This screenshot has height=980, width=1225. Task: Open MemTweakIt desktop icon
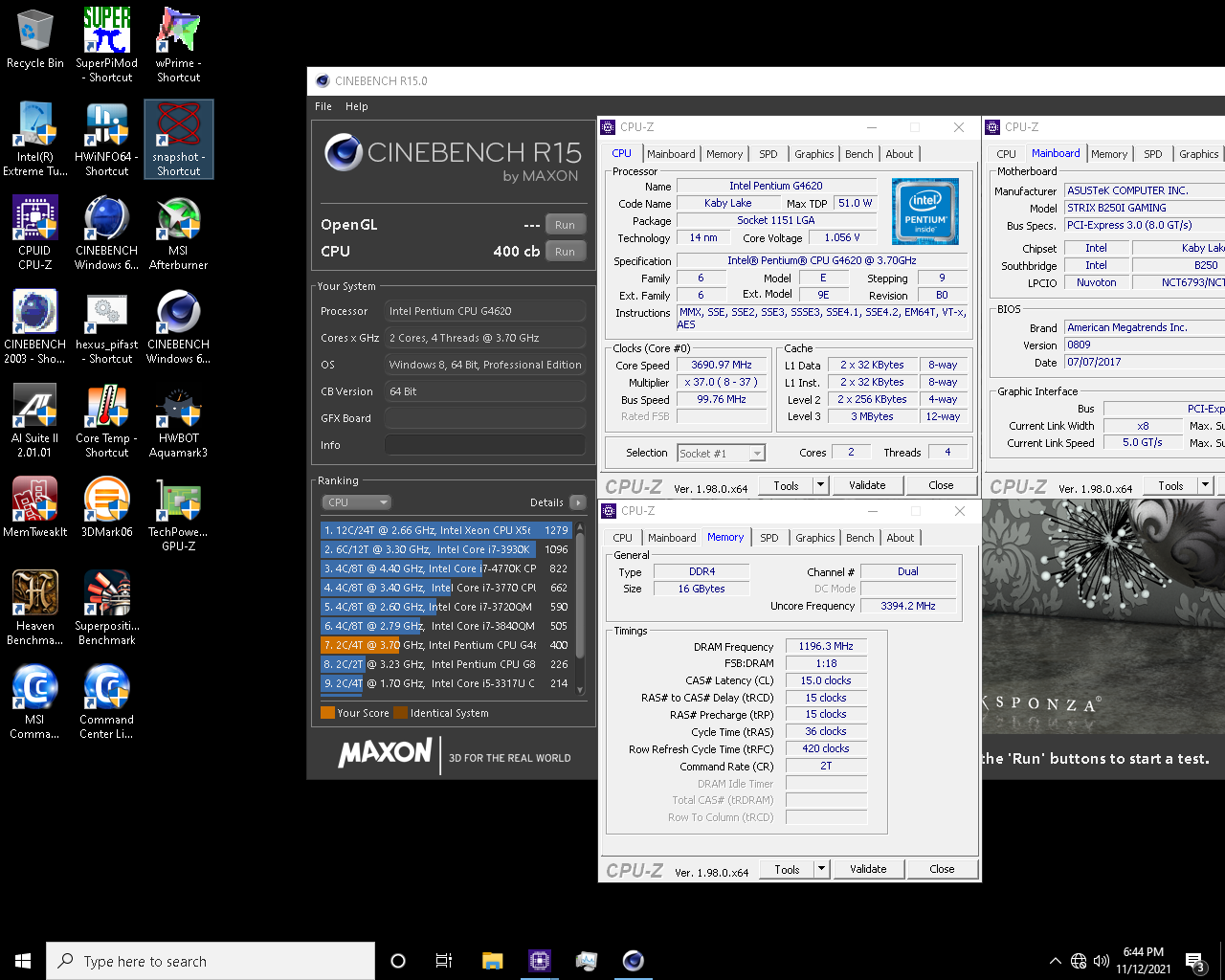(x=34, y=507)
